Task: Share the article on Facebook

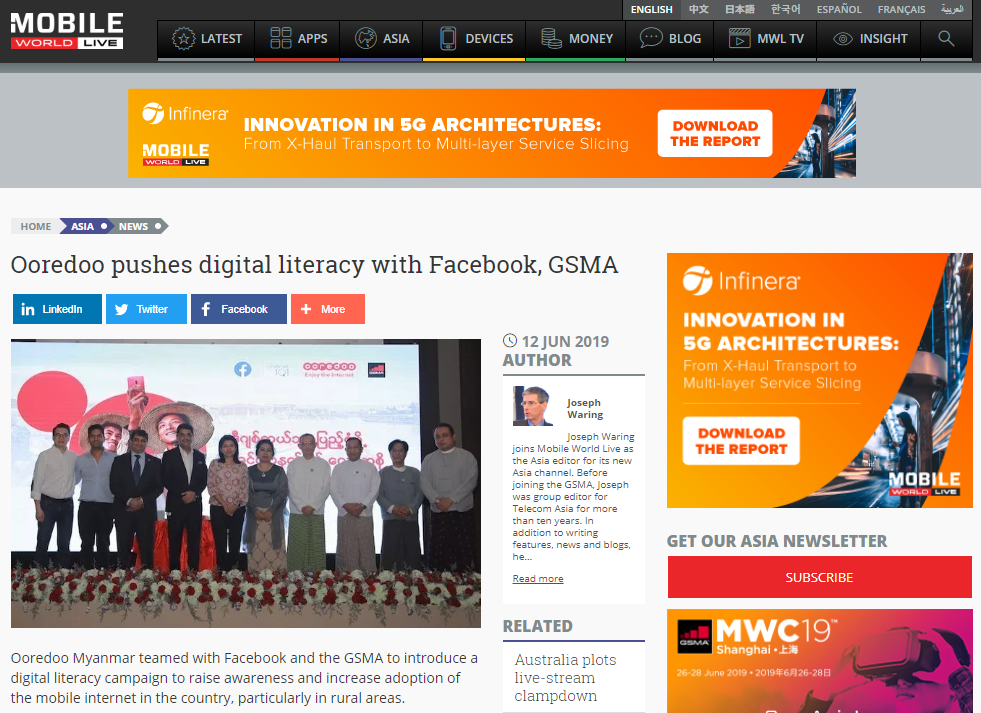Action: tap(238, 309)
